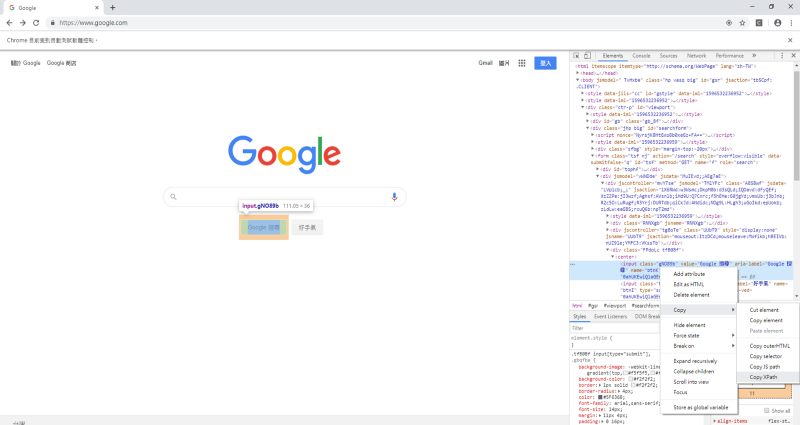The image size is (800, 425).
Task: Click the magnifier icon in search box
Action: [x=173, y=196]
